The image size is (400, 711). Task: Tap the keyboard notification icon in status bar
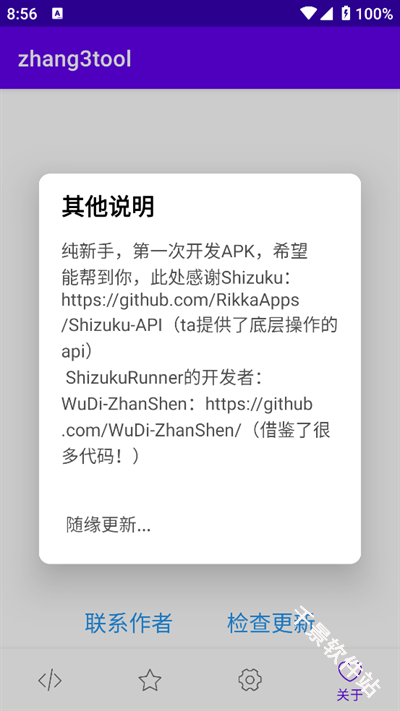58,14
